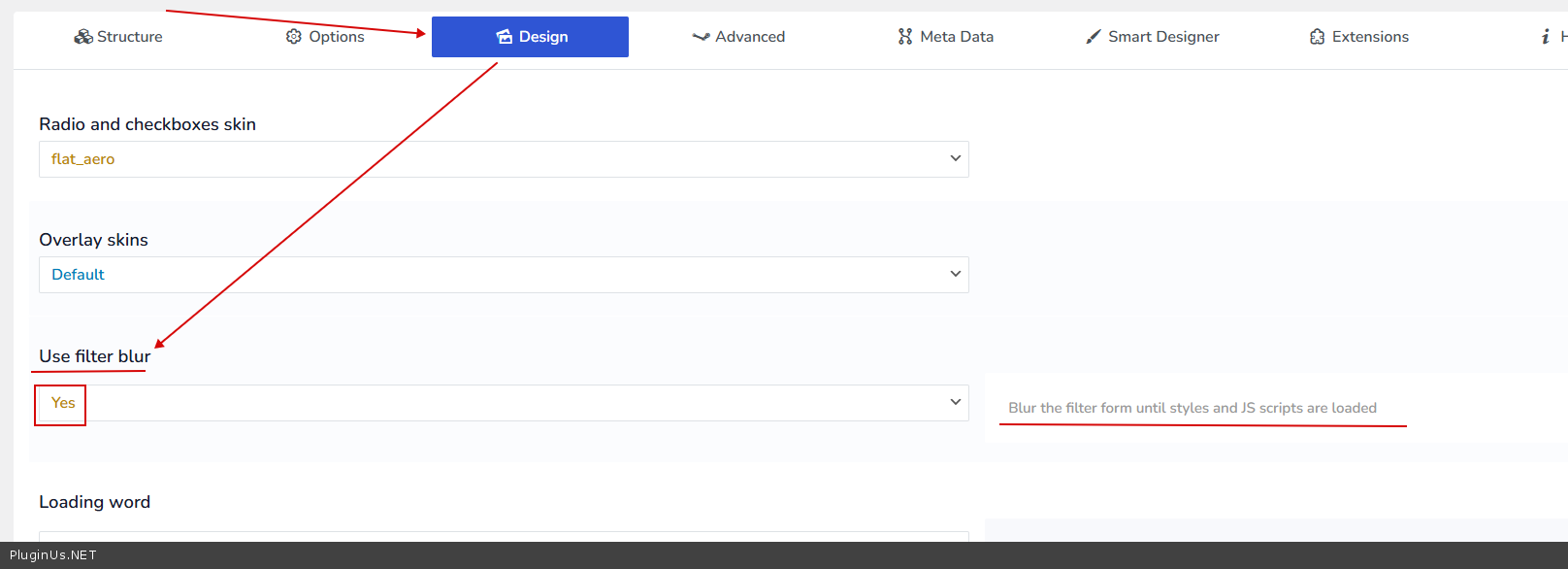Expand the Use filter blur dropdown

tap(504, 403)
